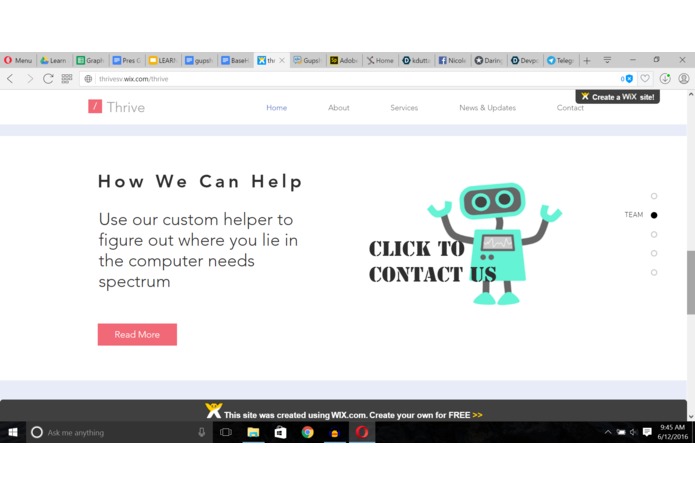Click the Create a WIX site banner

617,97
